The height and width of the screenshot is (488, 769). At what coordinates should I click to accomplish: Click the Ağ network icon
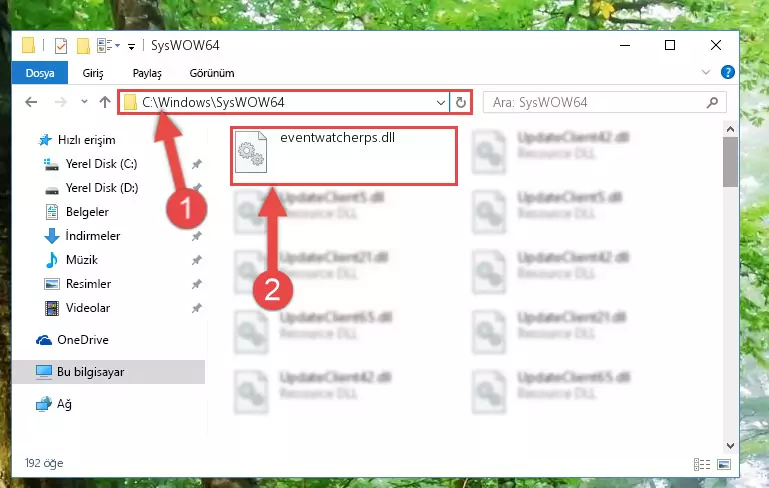coord(44,404)
